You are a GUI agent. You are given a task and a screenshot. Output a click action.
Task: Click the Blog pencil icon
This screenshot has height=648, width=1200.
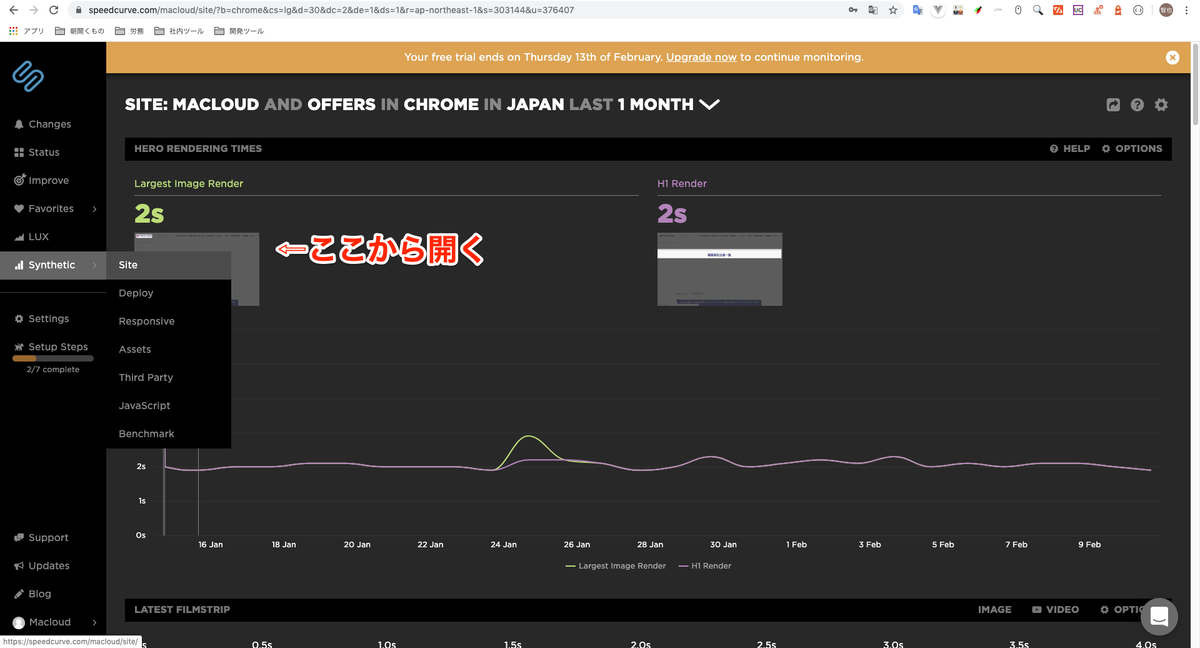(19, 593)
